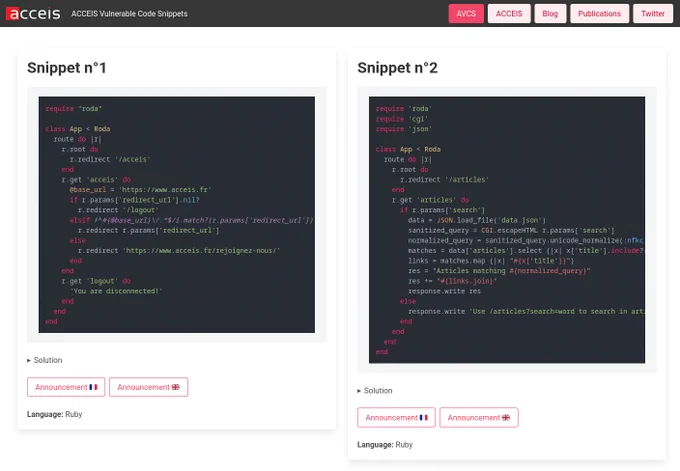Click the @base_url assignment line
The height and width of the screenshot is (471, 680).
[140, 190]
